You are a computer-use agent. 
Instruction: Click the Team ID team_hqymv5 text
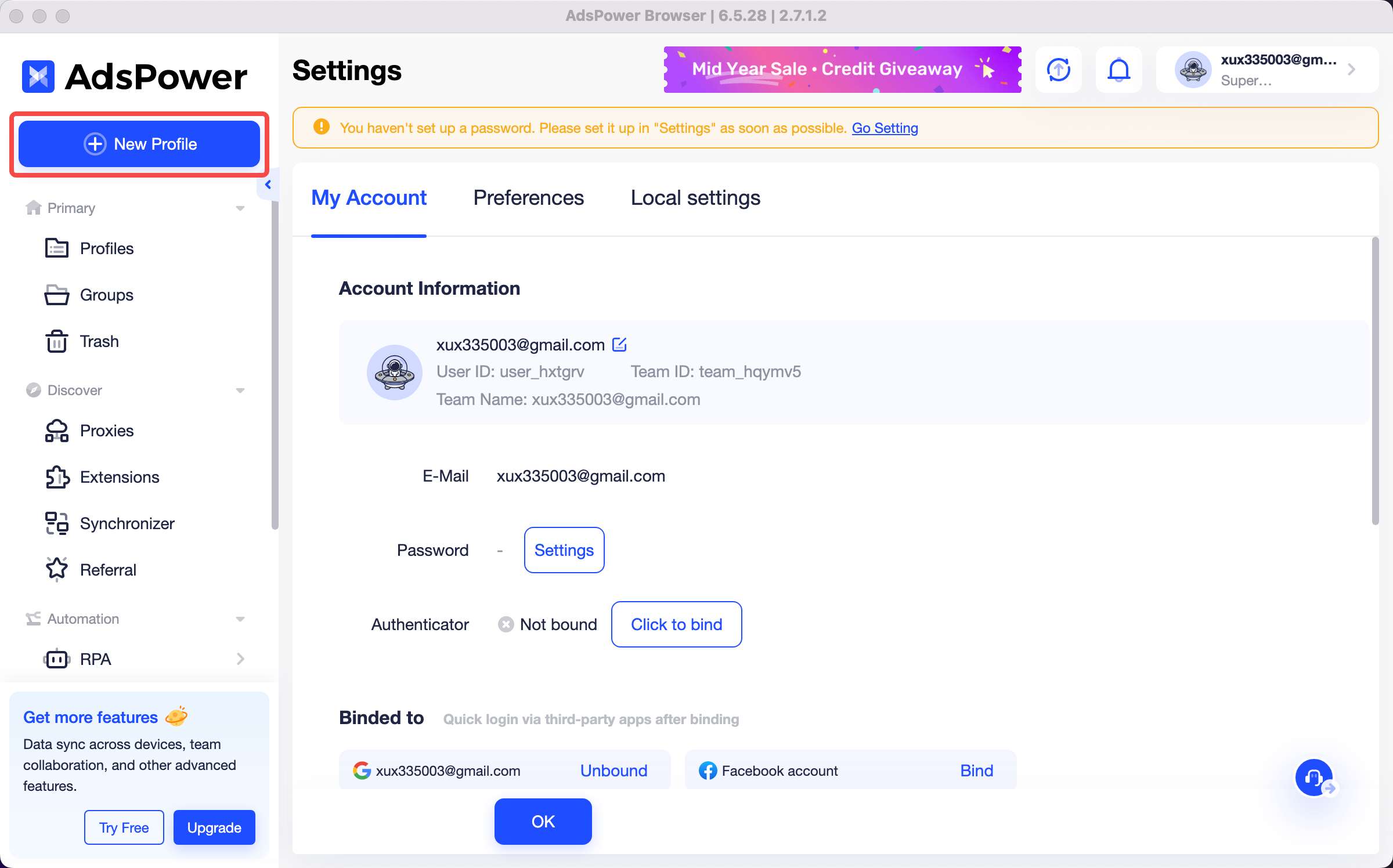pyautogui.click(x=716, y=371)
